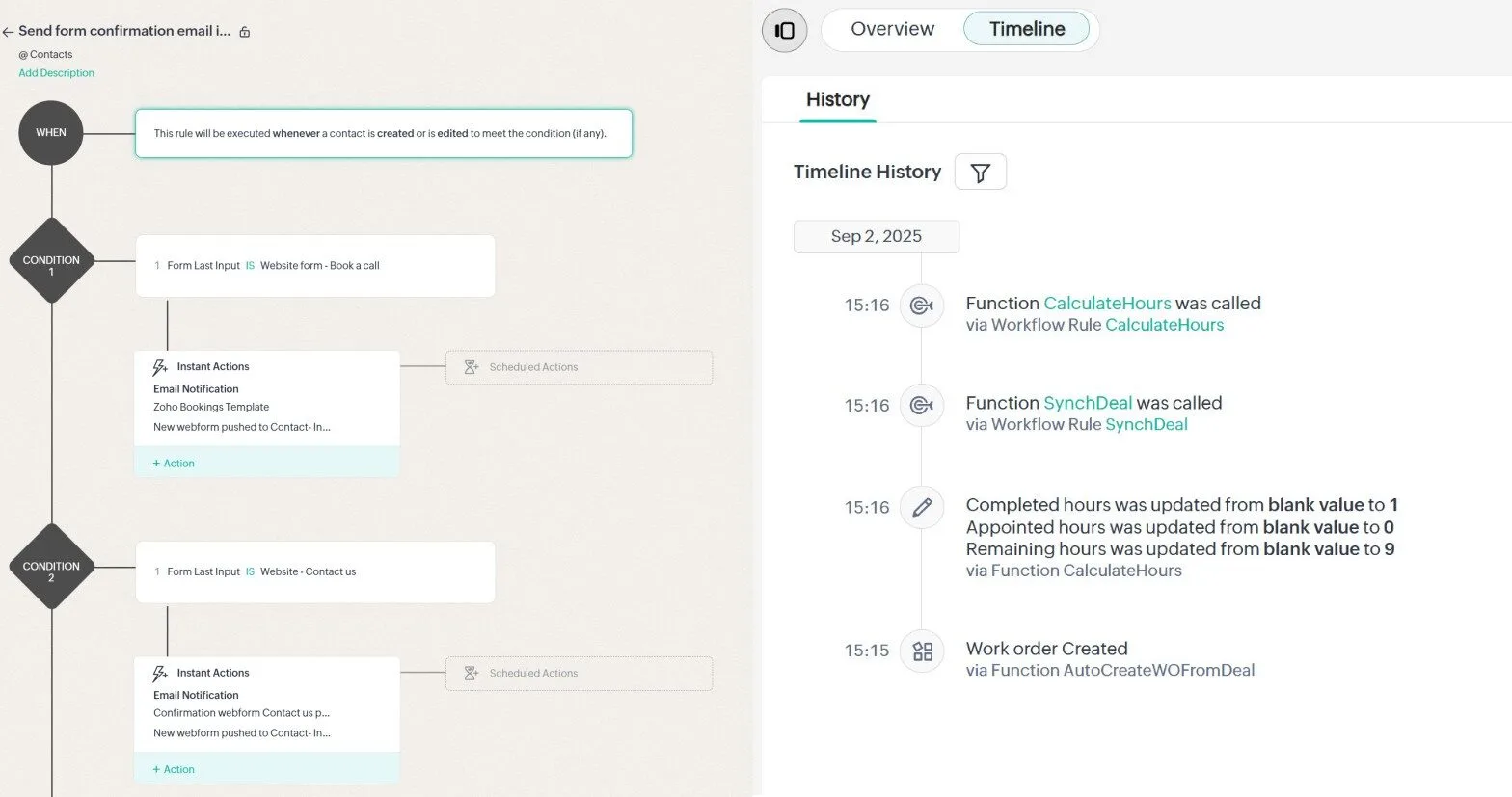Select the WHEN trigger node
1512x797 pixels.
click(x=51, y=133)
